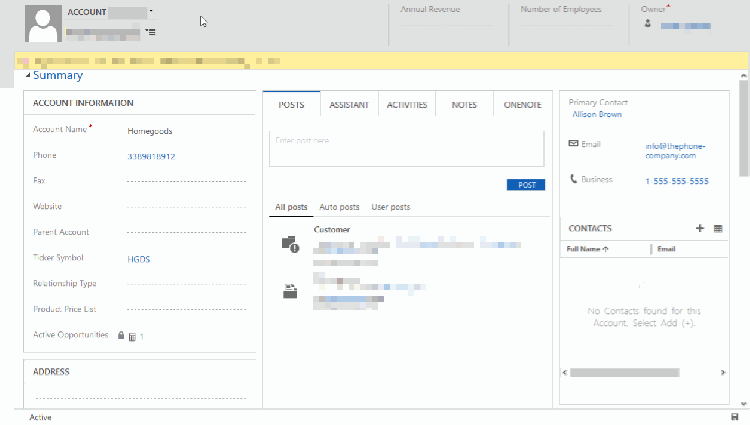Click the account profile picture placeholder
This screenshot has width=750, height=425.
(x=42, y=24)
